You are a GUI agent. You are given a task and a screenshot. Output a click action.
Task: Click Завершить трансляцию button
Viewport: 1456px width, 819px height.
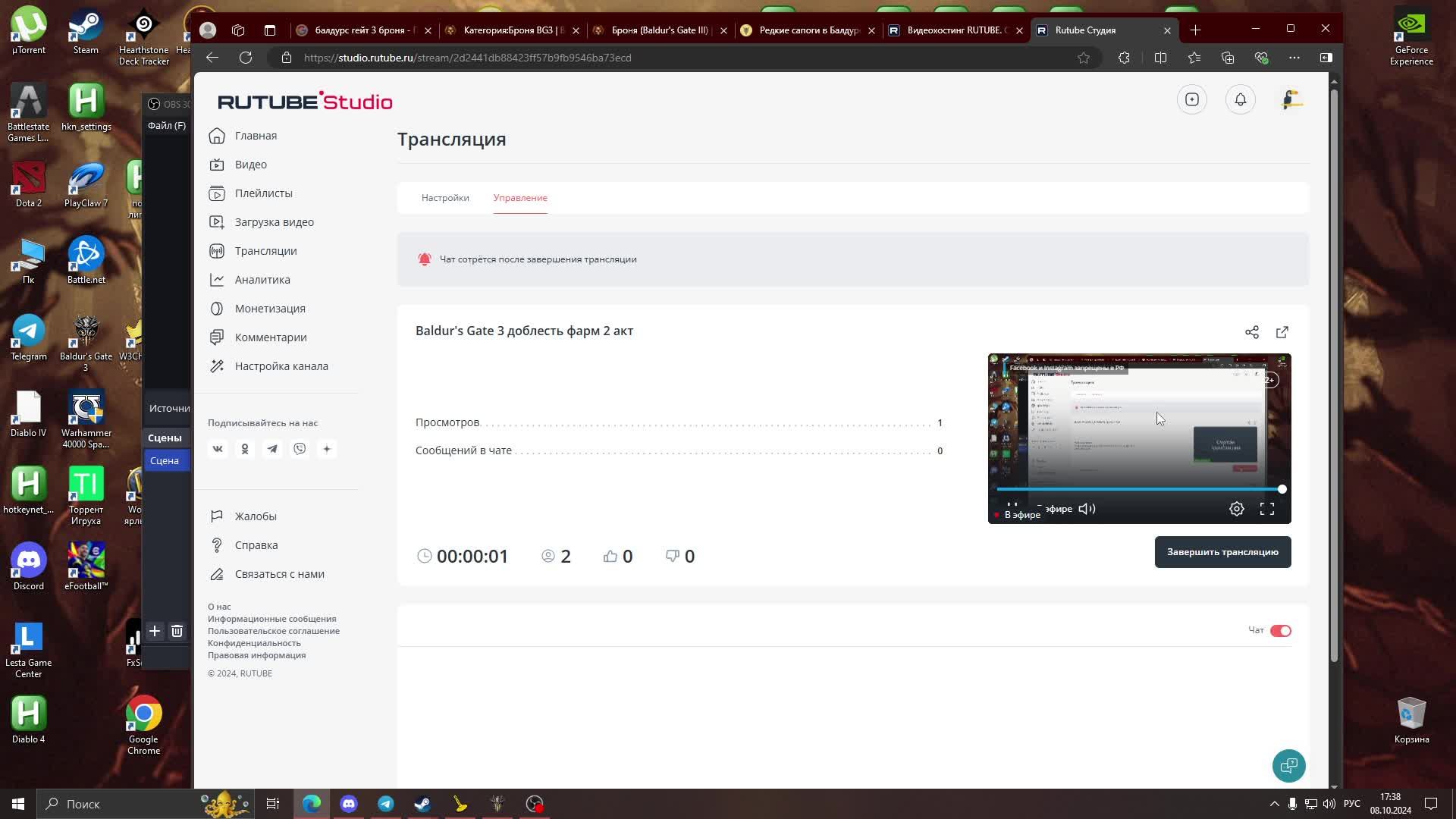pos(1222,552)
